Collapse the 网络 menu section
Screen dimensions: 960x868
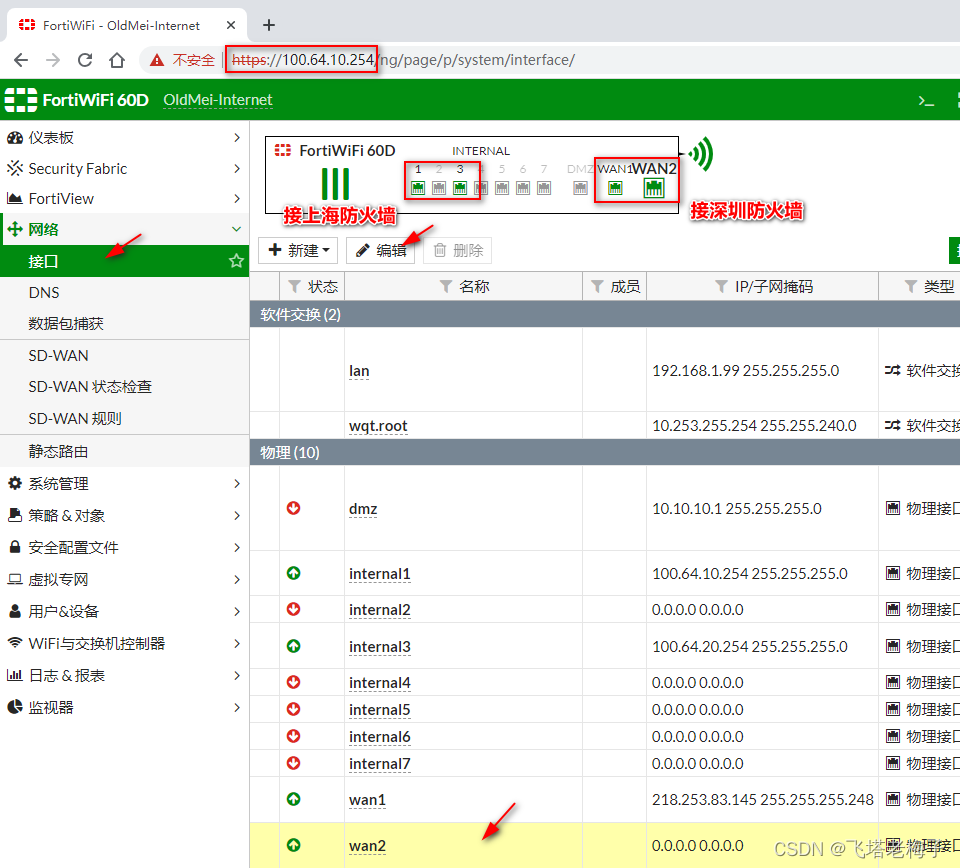[x=124, y=230]
